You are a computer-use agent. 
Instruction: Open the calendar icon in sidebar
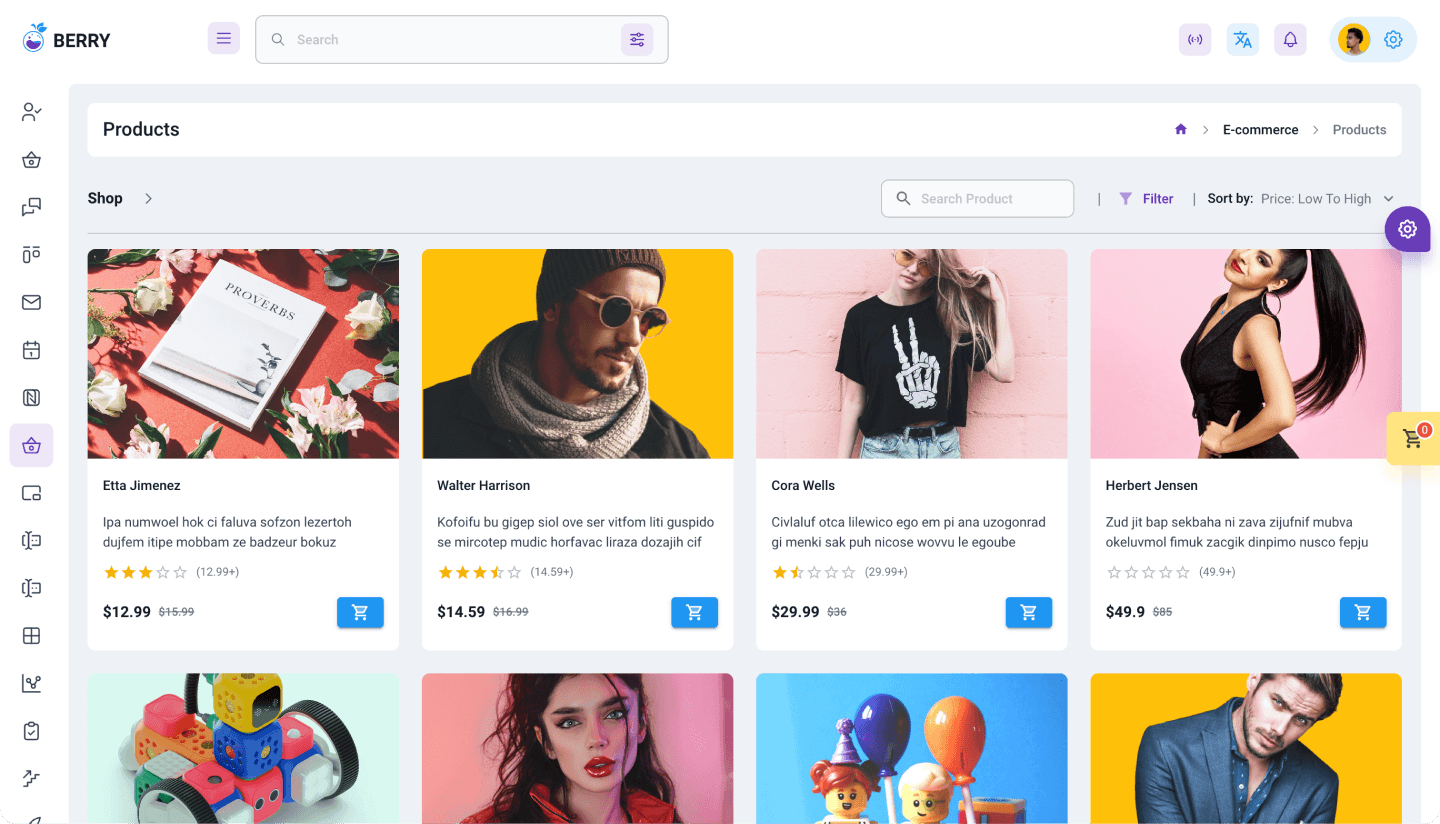pos(31,350)
